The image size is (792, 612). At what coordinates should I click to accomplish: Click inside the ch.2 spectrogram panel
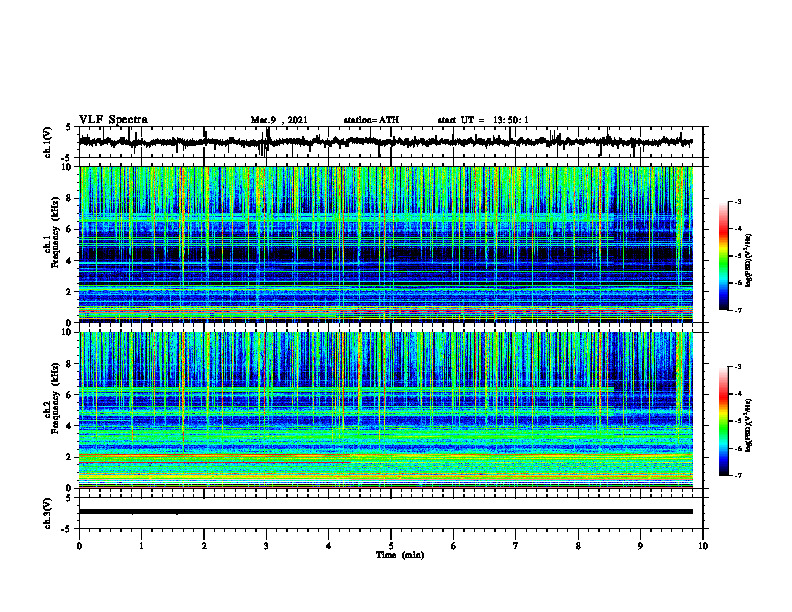pyautogui.click(x=385, y=410)
